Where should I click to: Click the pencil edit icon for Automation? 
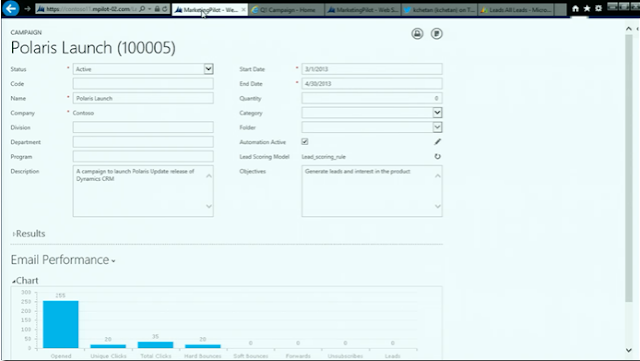coord(437,142)
